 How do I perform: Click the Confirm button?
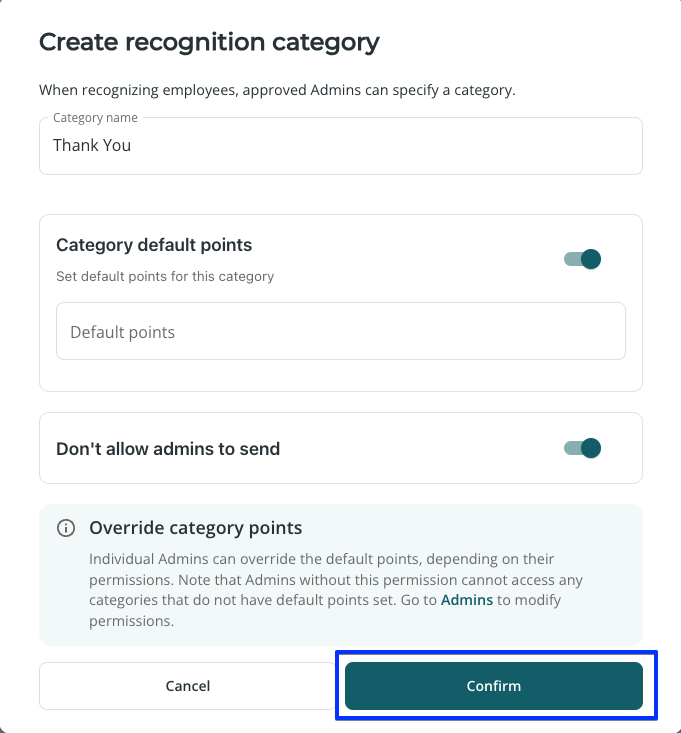pyautogui.click(x=494, y=686)
